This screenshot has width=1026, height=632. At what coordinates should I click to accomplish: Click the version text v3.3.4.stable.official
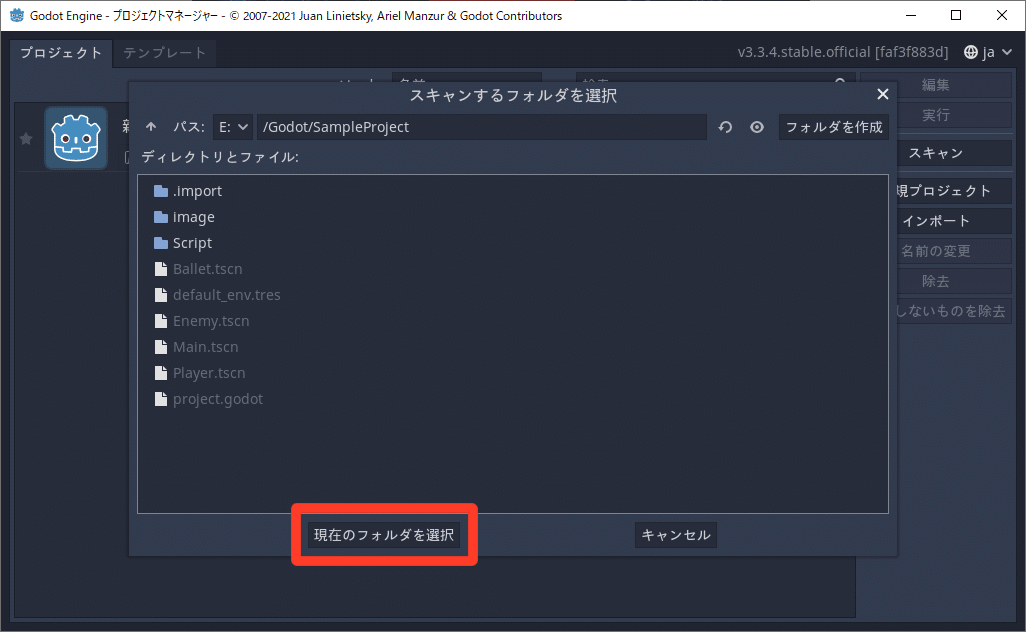(843, 52)
